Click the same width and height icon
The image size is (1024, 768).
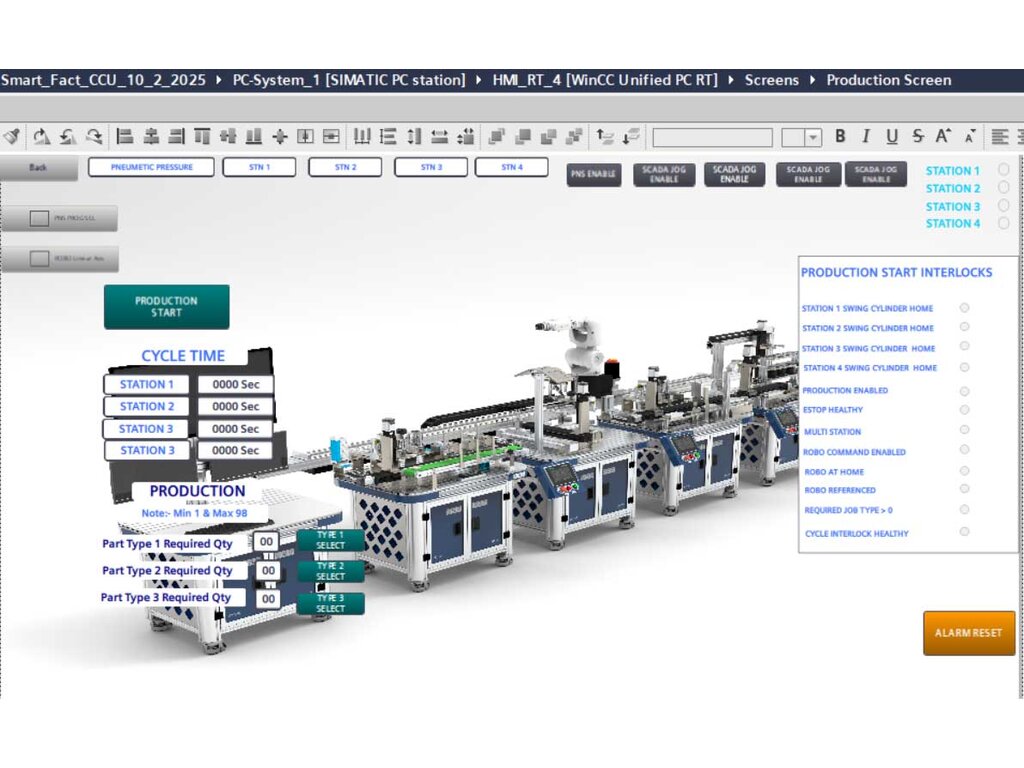(x=466, y=136)
